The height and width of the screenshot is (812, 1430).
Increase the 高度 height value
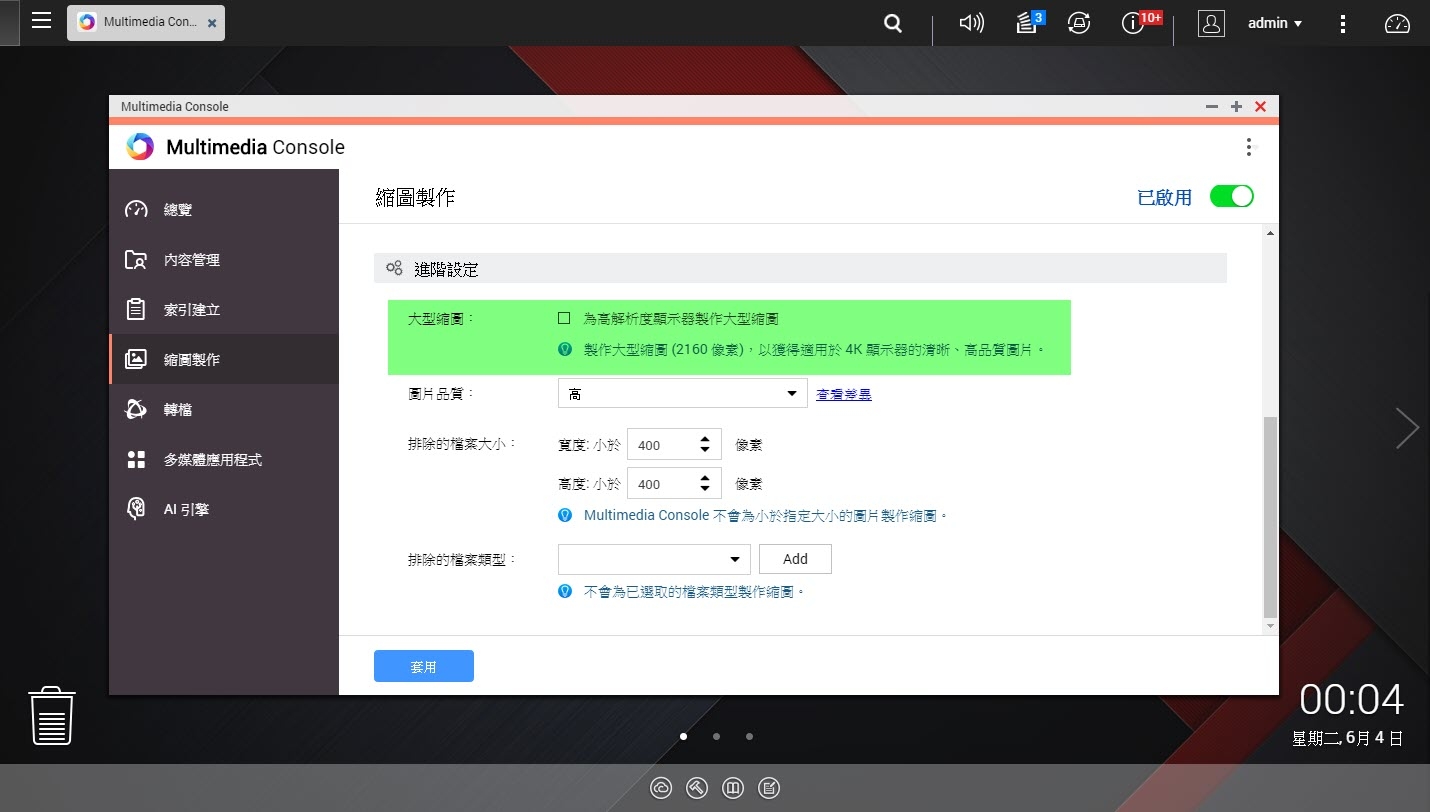(x=706, y=477)
